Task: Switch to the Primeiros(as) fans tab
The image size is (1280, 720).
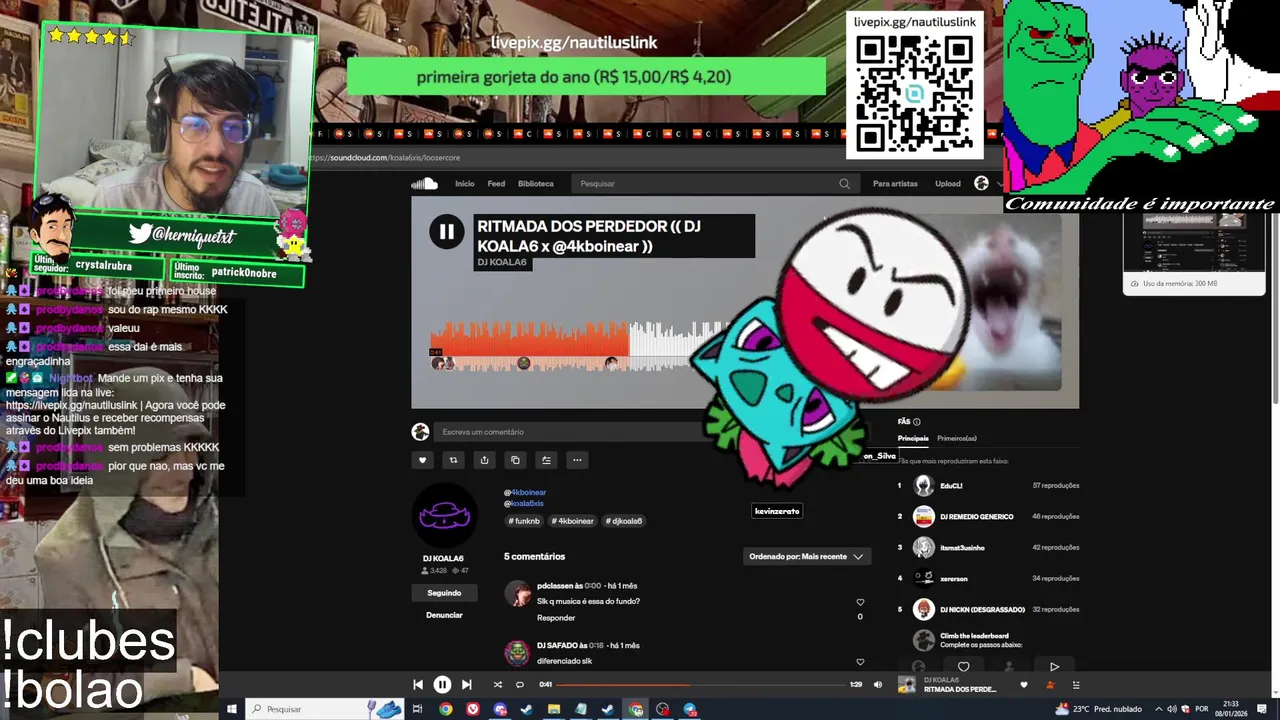Action: pyautogui.click(x=957, y=438)
